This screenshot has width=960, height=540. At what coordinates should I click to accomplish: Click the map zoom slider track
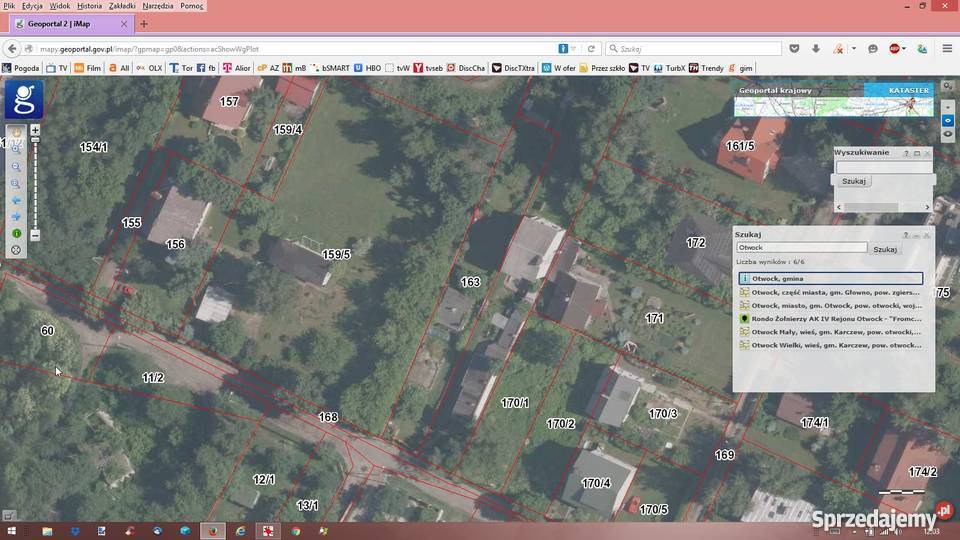35,187
